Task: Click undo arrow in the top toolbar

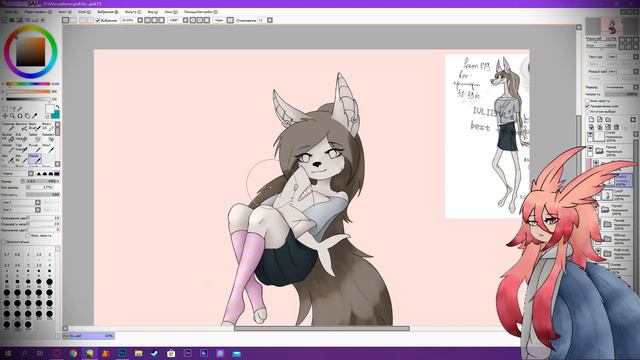Action: [66, 20]
